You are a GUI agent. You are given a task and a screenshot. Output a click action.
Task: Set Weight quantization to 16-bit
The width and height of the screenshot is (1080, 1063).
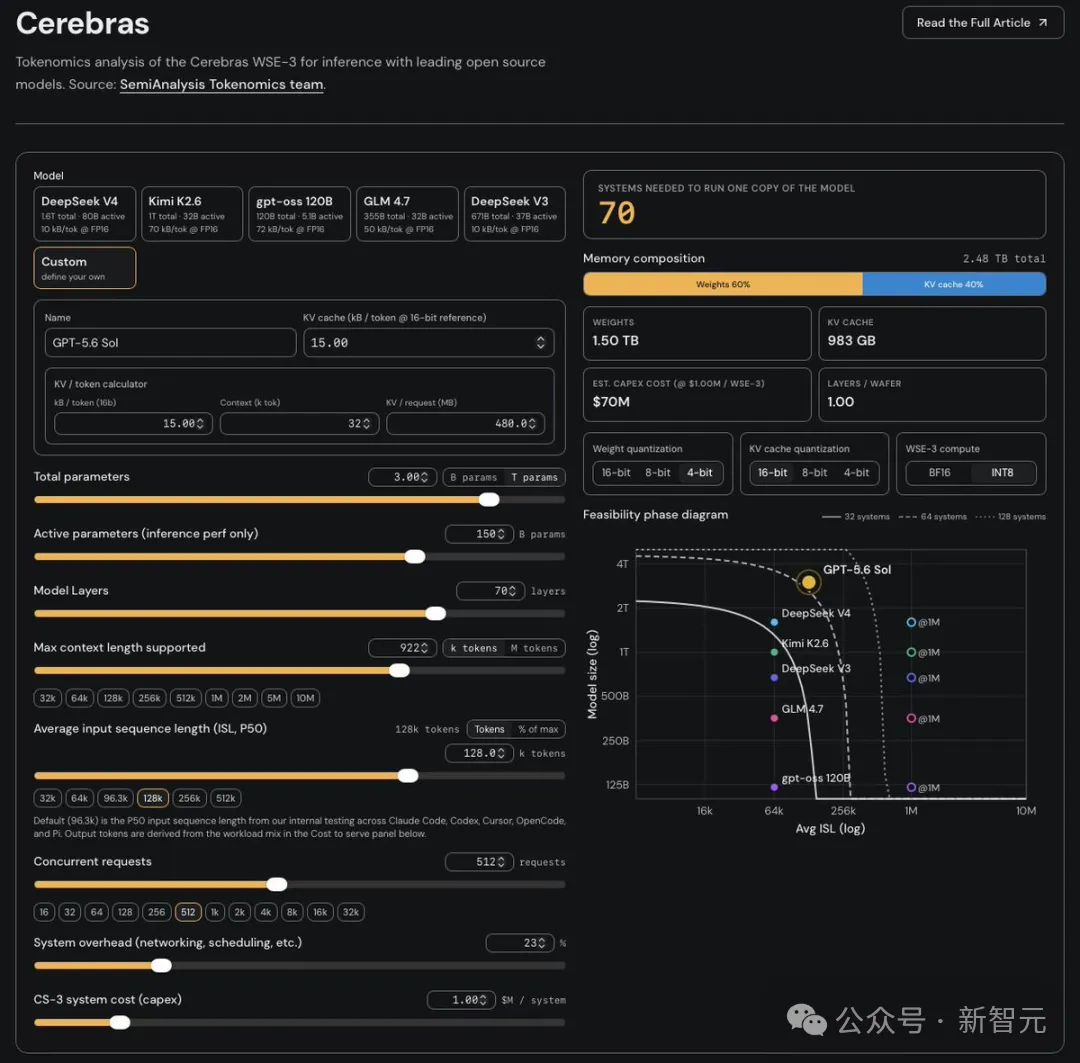click(616, 473)
